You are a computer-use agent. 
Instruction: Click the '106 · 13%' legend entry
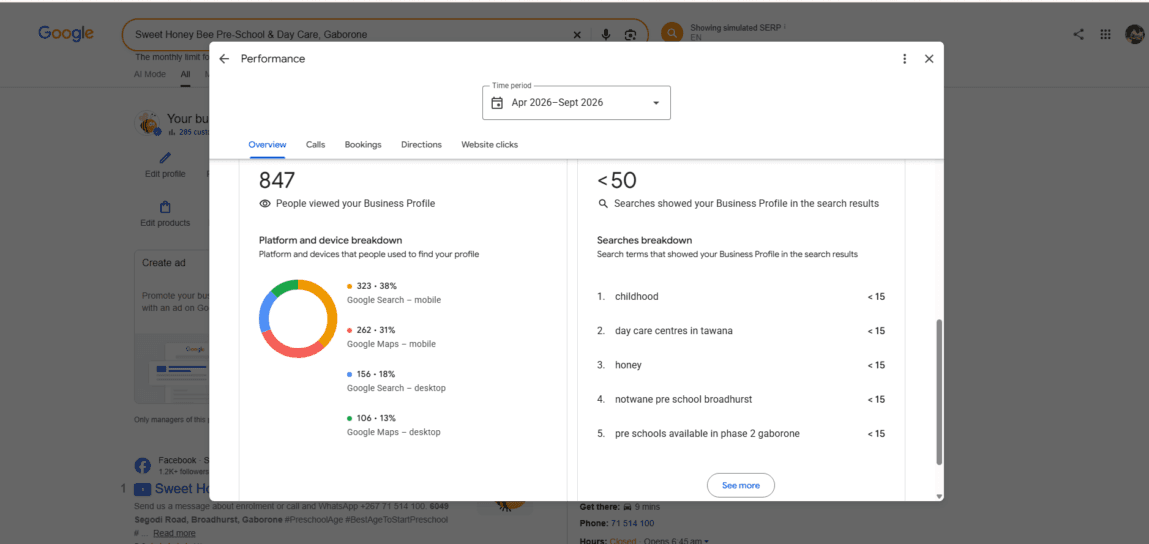click(377, 418)
